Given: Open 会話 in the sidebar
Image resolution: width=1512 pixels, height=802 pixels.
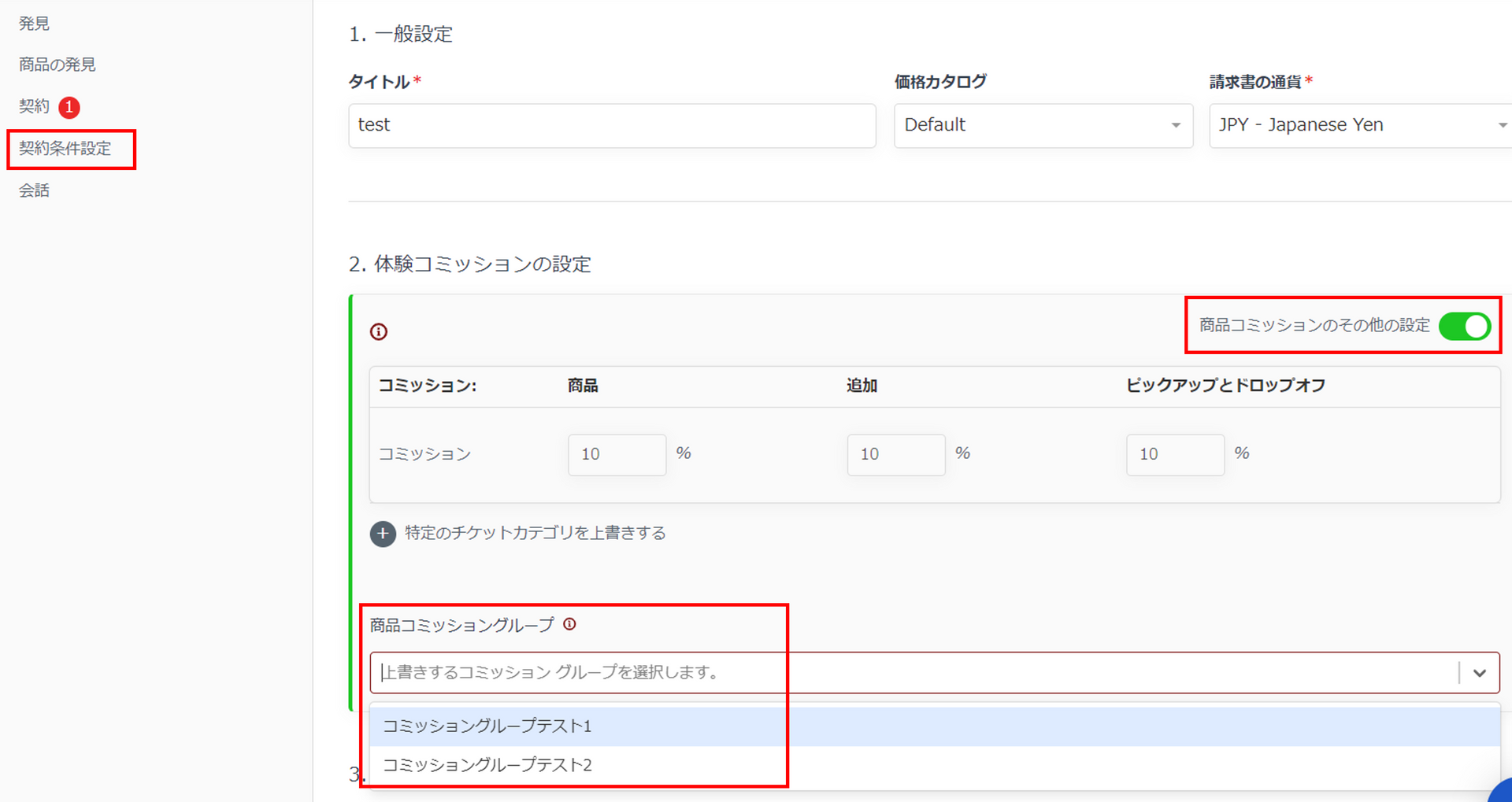Looking at the screenshot, I should pos(34,190).
